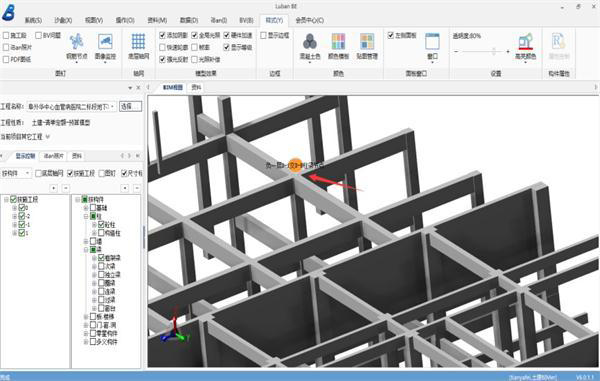Open the 操作(O) menu
This screenshot has height=381, width=600.
point(125,20)
